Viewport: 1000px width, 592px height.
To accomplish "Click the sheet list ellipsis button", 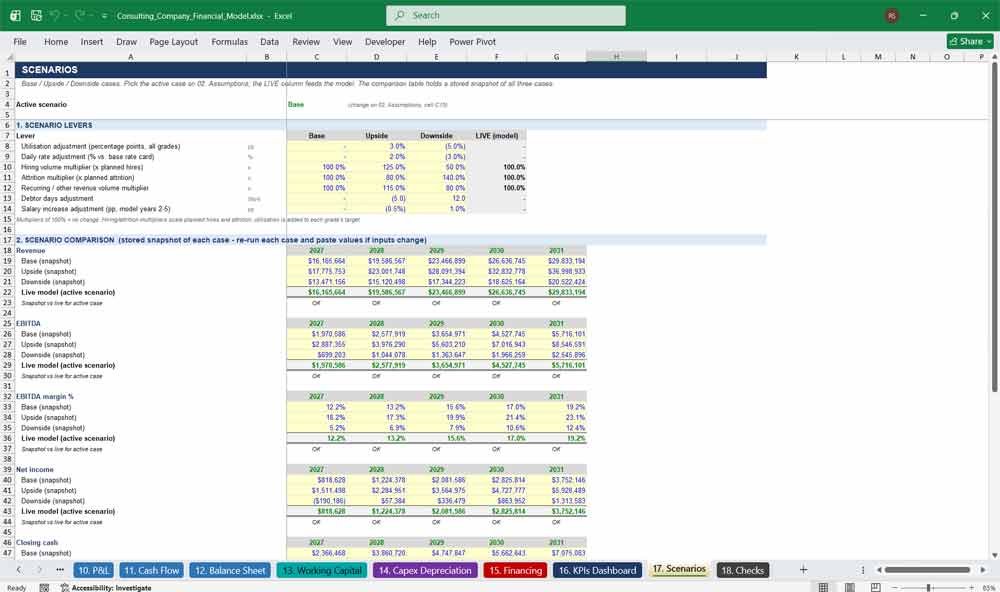I will [x=60, y=570].
